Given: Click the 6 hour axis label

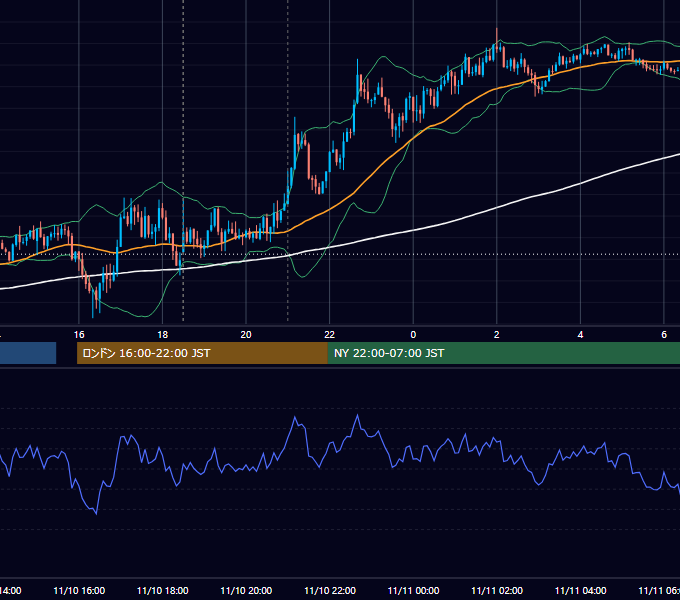Looking at the screenshot, I should click(664, 335).
